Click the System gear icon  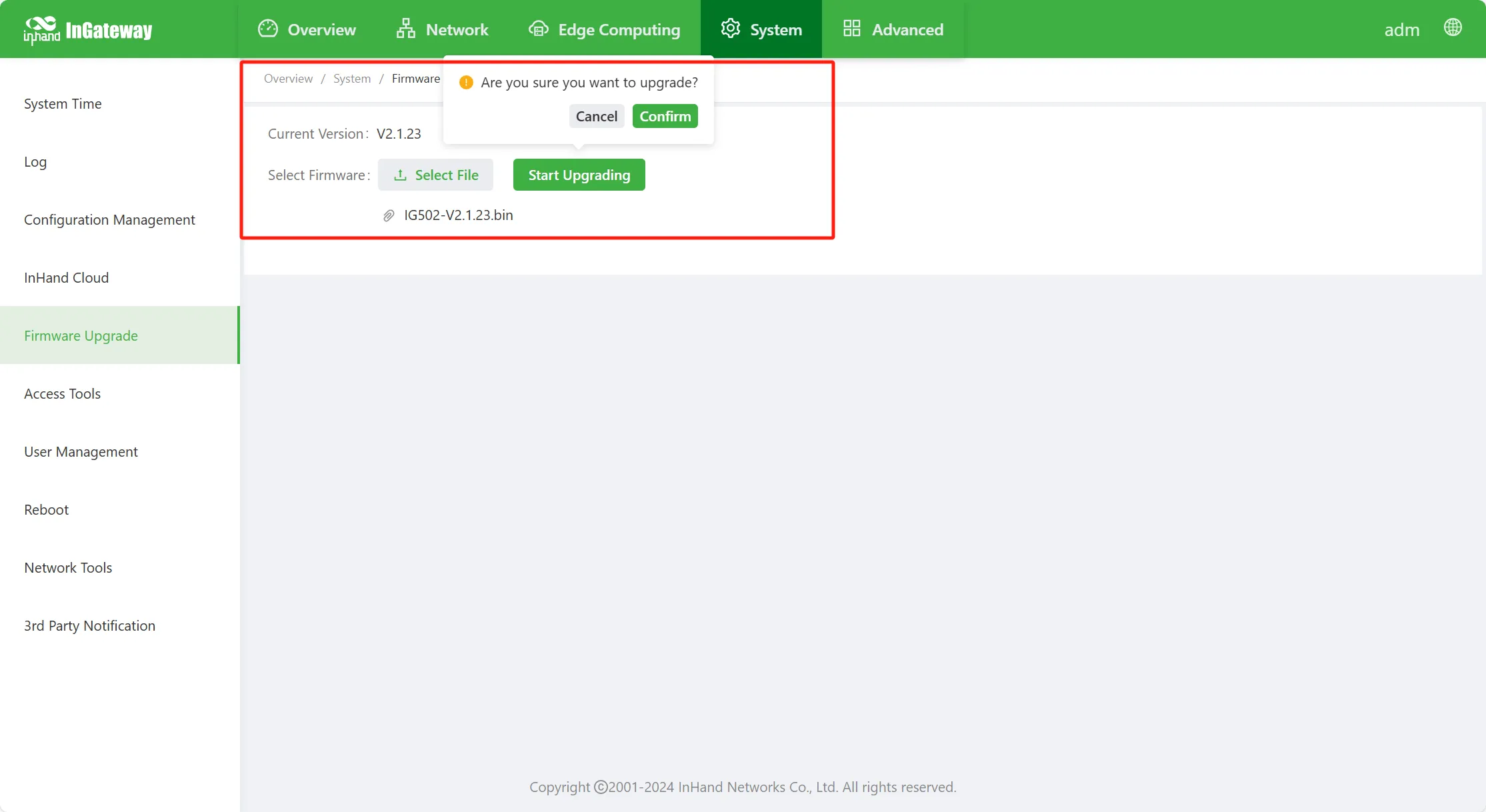pos(731,29)
